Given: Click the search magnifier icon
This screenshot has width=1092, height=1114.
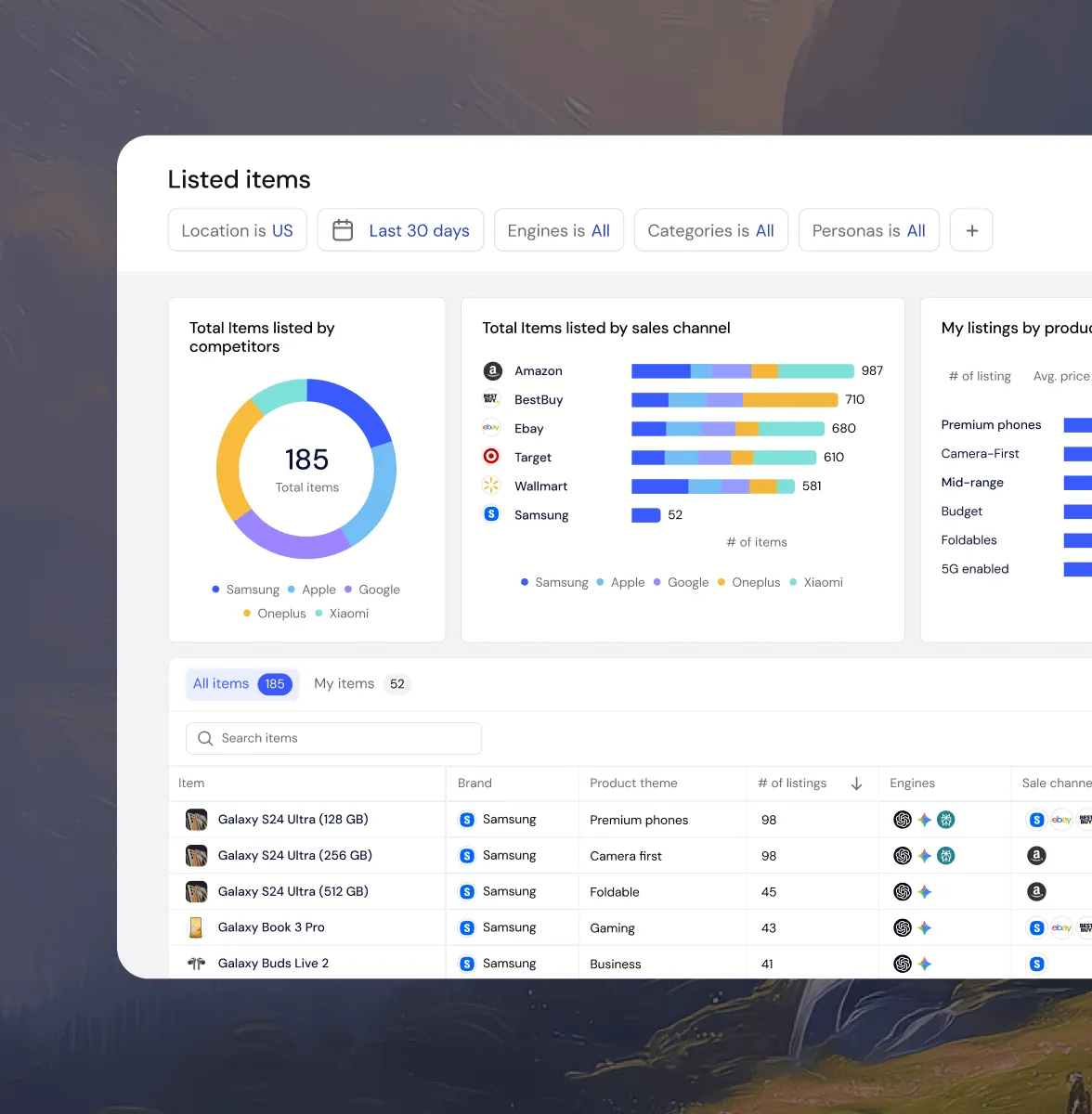Looking at the screenshot, I should (205, 738).
